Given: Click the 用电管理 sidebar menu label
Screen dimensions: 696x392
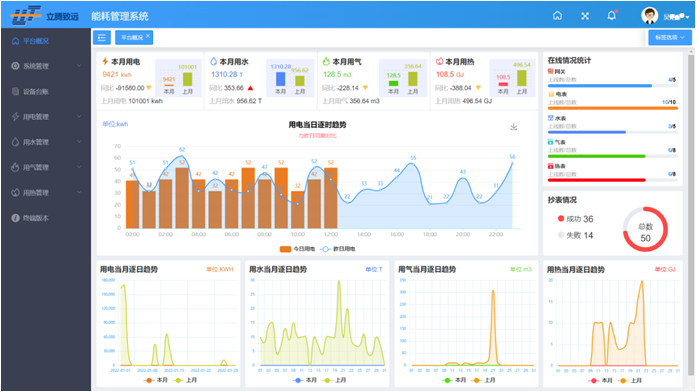Looking at the screenshot, I should pyautogui.click(x=36, y=117).
